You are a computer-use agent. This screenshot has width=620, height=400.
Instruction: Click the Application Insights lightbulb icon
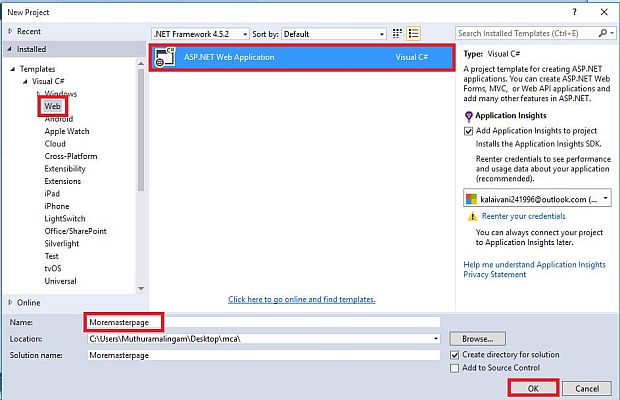[469, 116]
